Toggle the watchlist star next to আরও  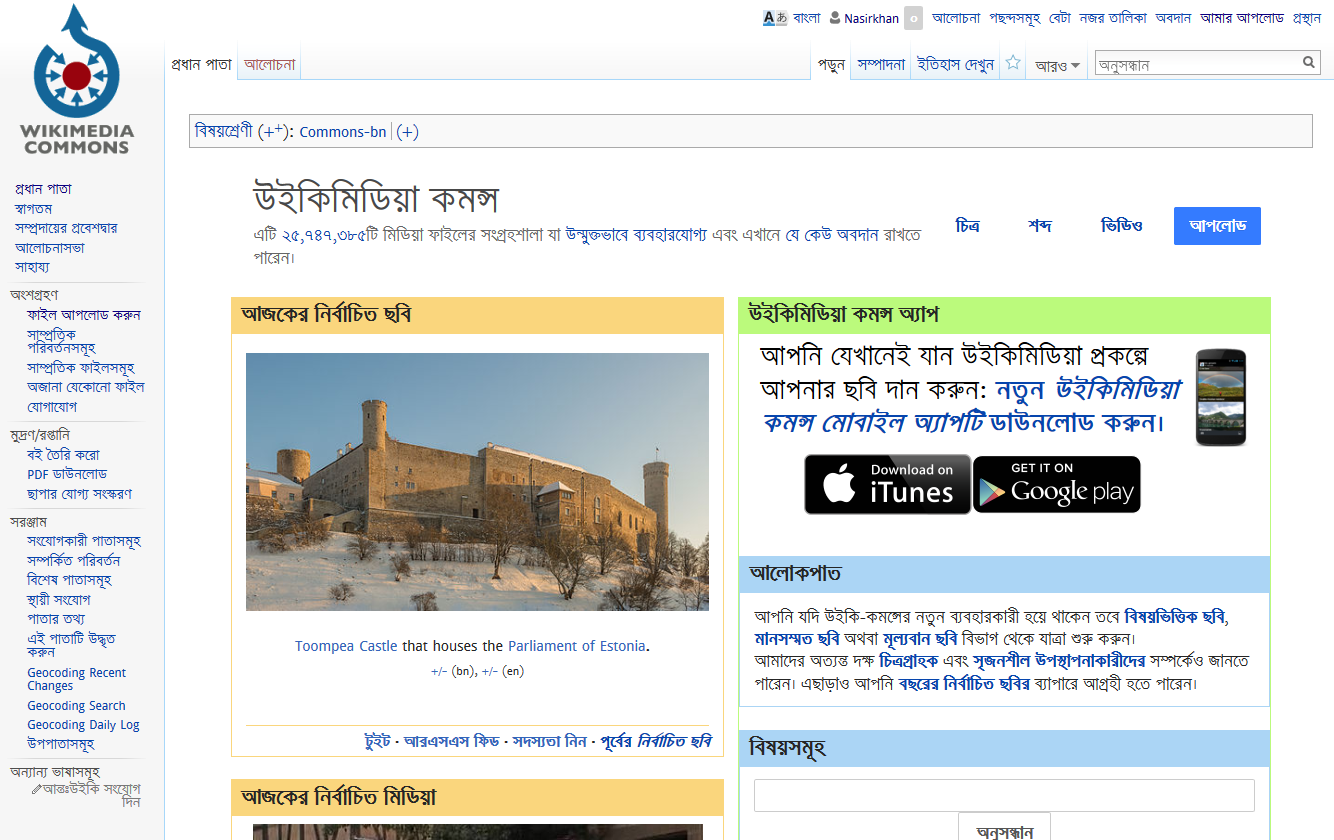point(1013,61)
